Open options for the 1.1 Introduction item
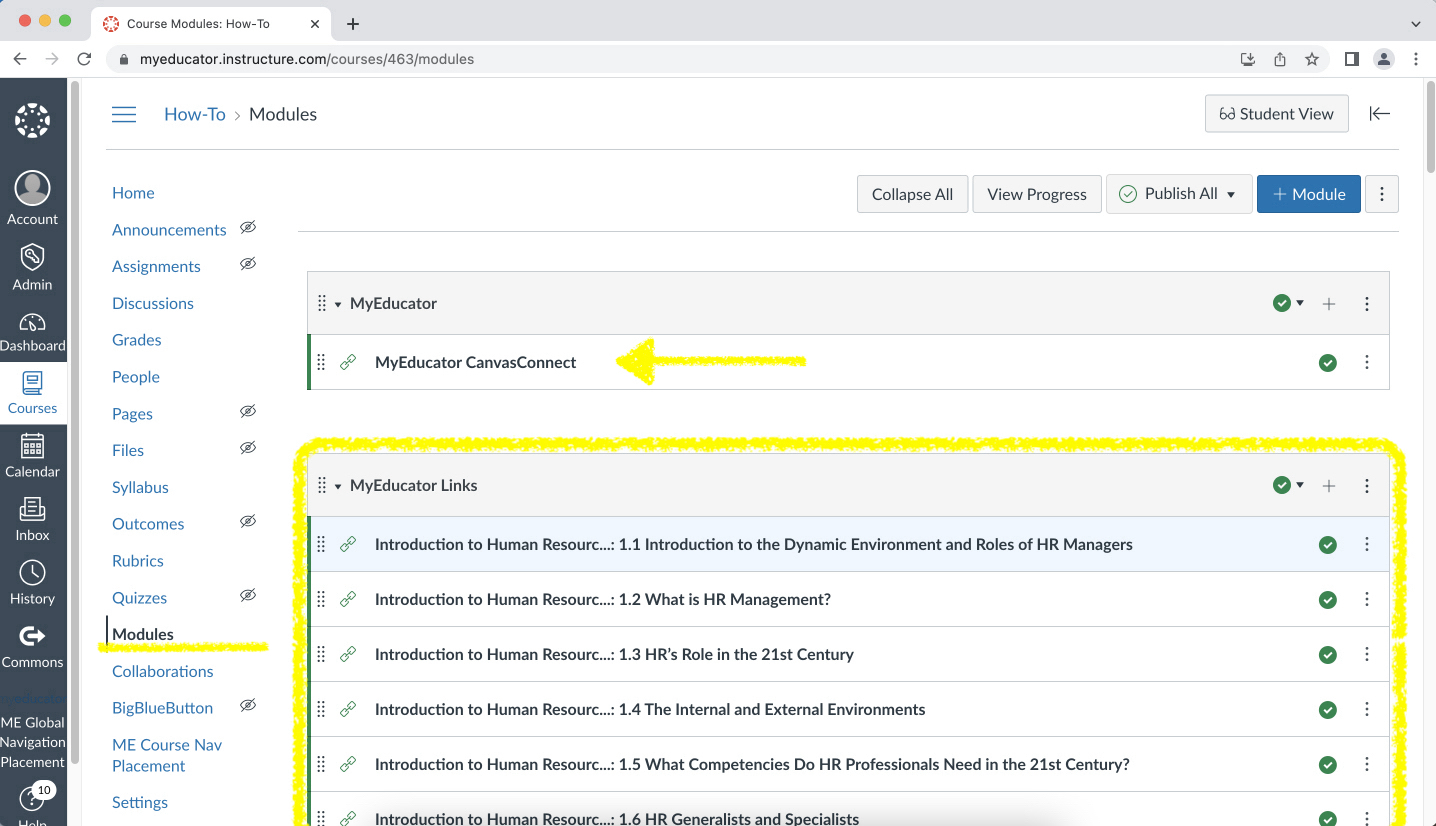1436x826 pixels. click(1367, 544)
